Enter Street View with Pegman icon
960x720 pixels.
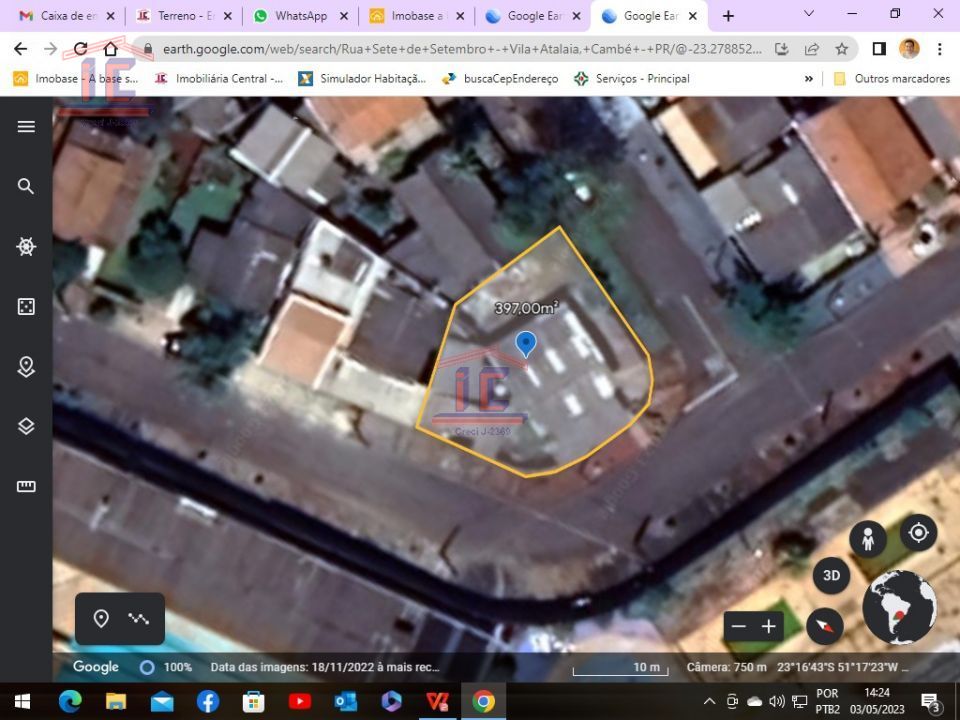pyautogui.click(x=868, y=539)
